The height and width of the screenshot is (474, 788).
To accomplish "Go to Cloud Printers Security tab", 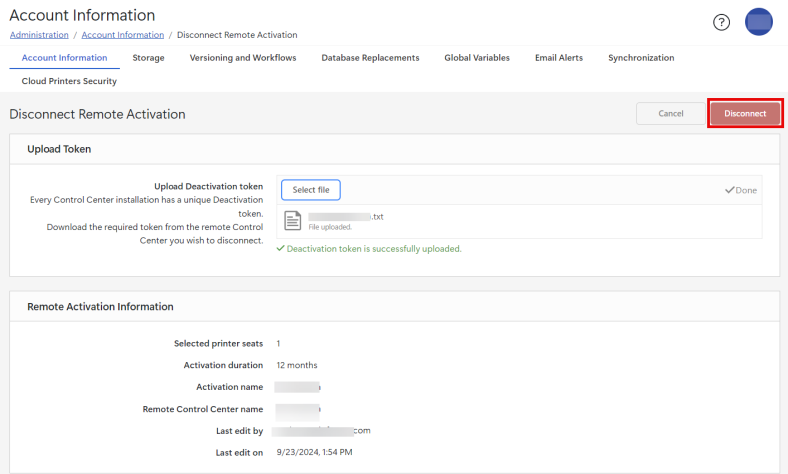I will tap(69, 81).
